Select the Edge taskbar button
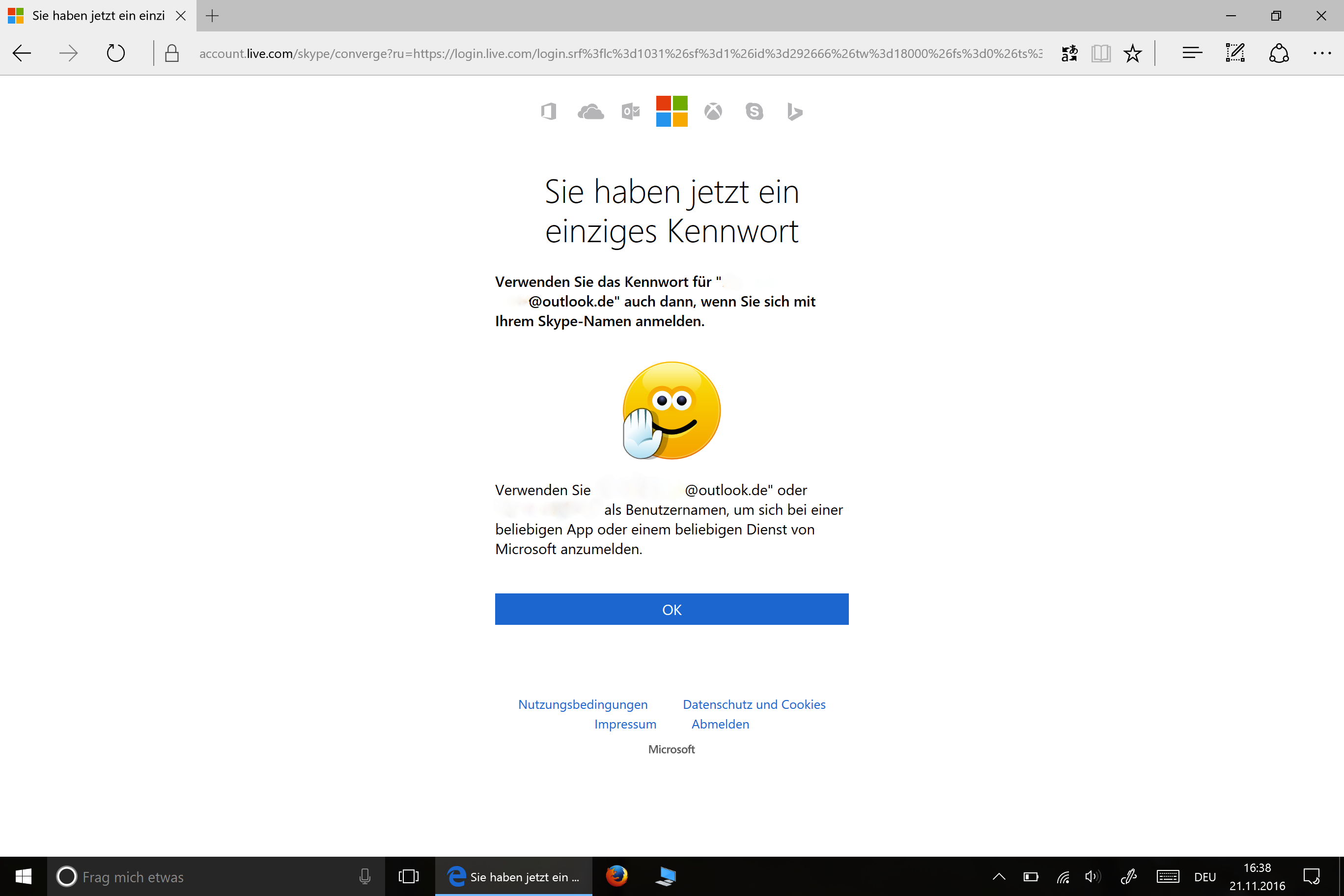Screen dimensions: 1344x896 click(x=514, y=876)
